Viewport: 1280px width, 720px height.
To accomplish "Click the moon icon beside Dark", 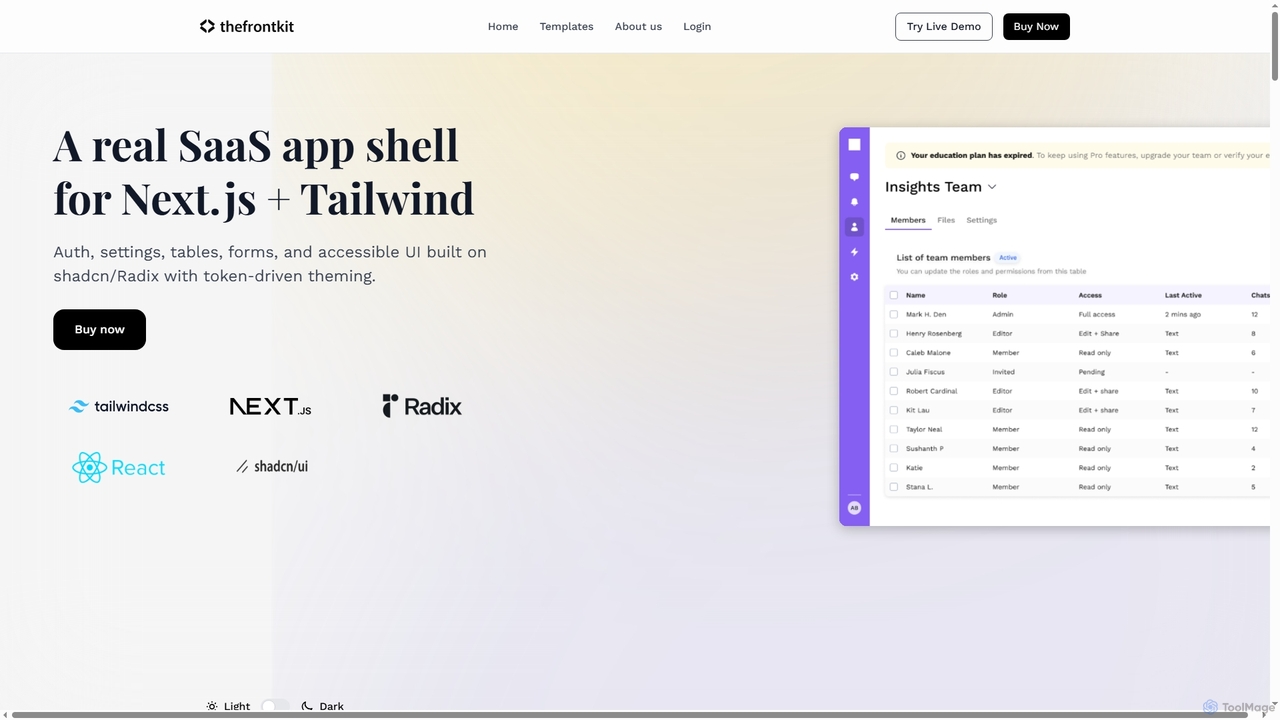I will point(307,706).
